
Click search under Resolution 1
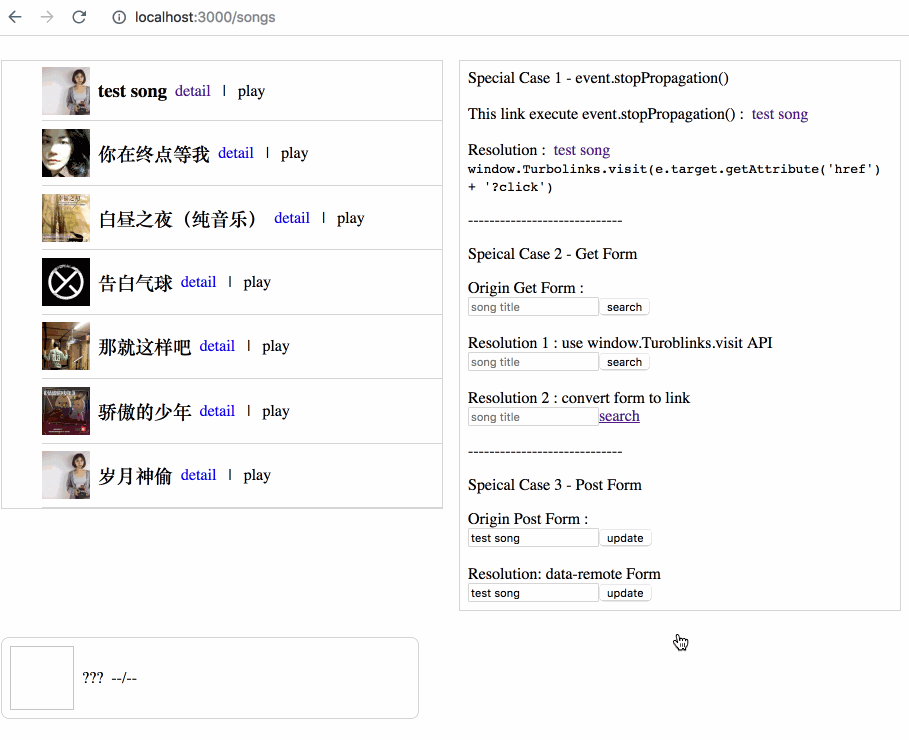(x=624, y=362)
